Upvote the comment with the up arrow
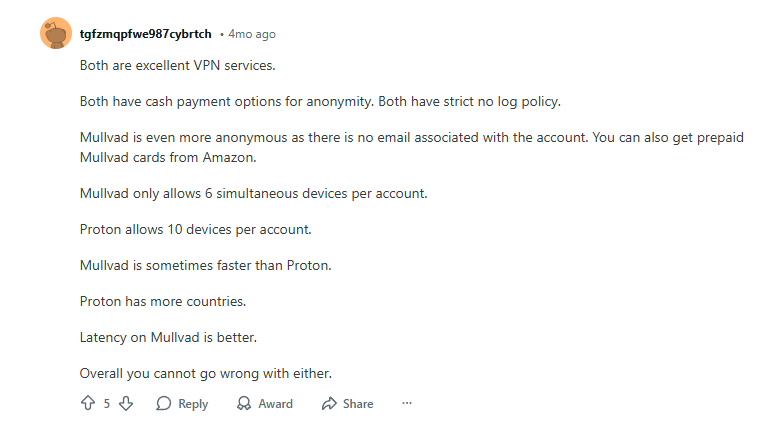The width and height of the screenshot is (765, 428). (x=87, y=404)
